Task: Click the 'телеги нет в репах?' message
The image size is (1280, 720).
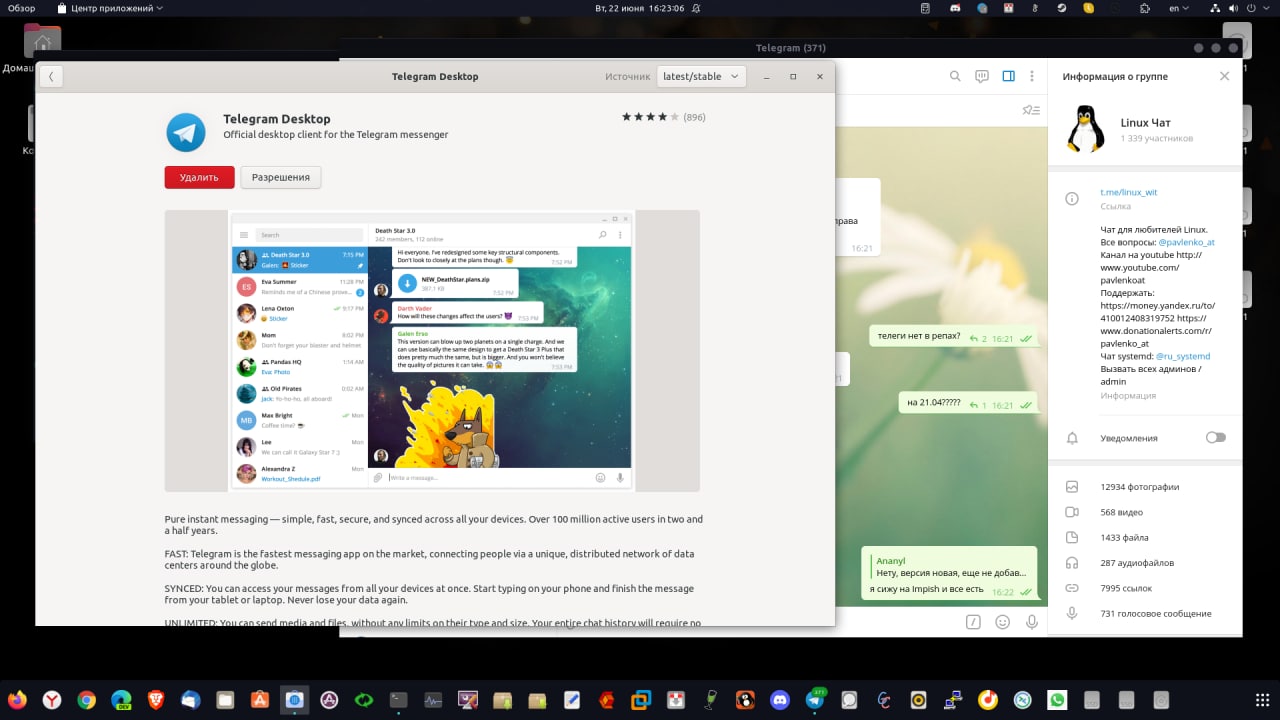Action: pos(953,337)
